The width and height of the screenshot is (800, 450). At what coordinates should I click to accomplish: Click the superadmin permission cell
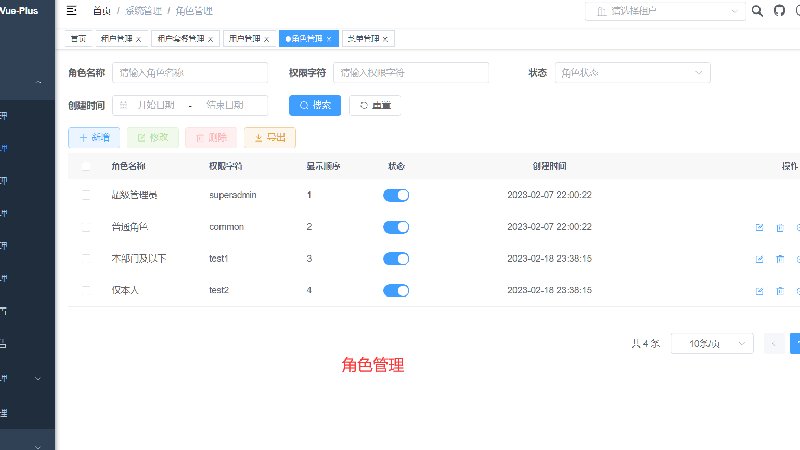point(233,195)
